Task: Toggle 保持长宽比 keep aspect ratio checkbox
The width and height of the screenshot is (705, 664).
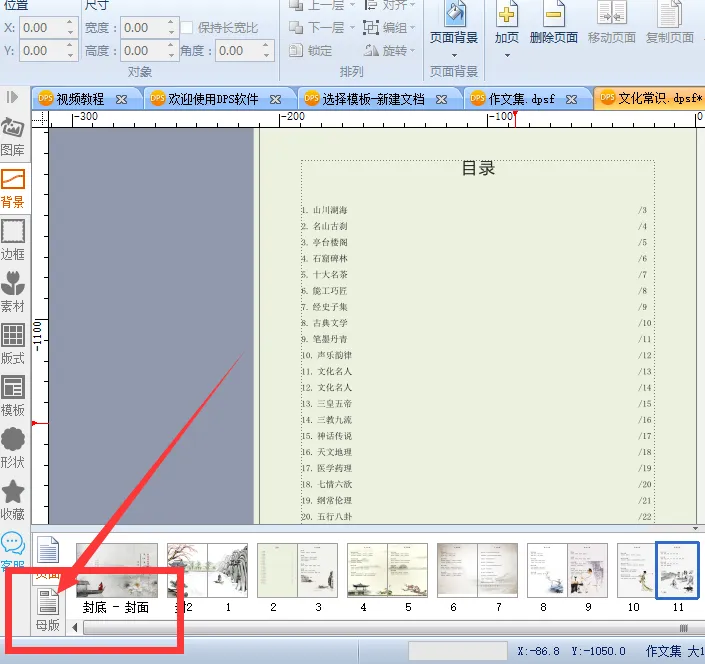Action: point(187,28)
